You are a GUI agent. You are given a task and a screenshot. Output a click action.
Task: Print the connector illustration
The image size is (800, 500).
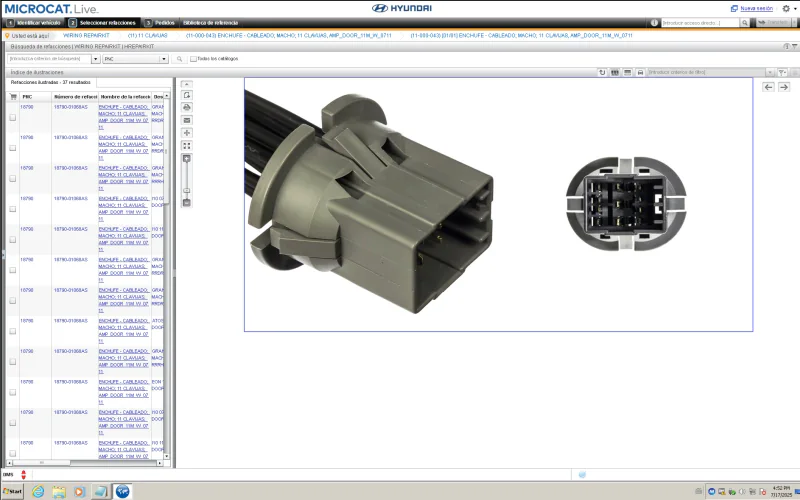tap(187, 107)
